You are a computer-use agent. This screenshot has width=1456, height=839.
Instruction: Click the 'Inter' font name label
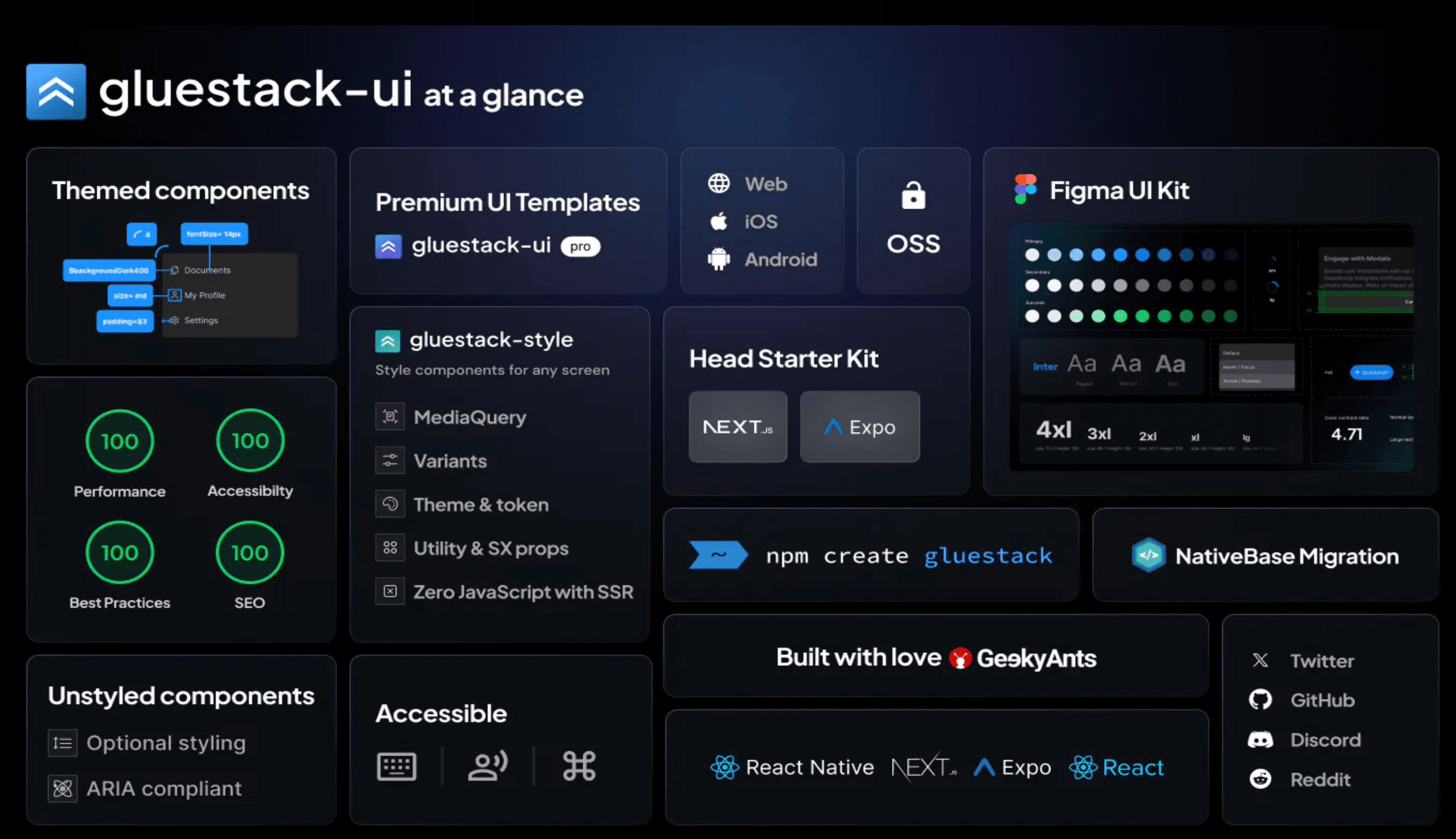(x=1045, y=366)
